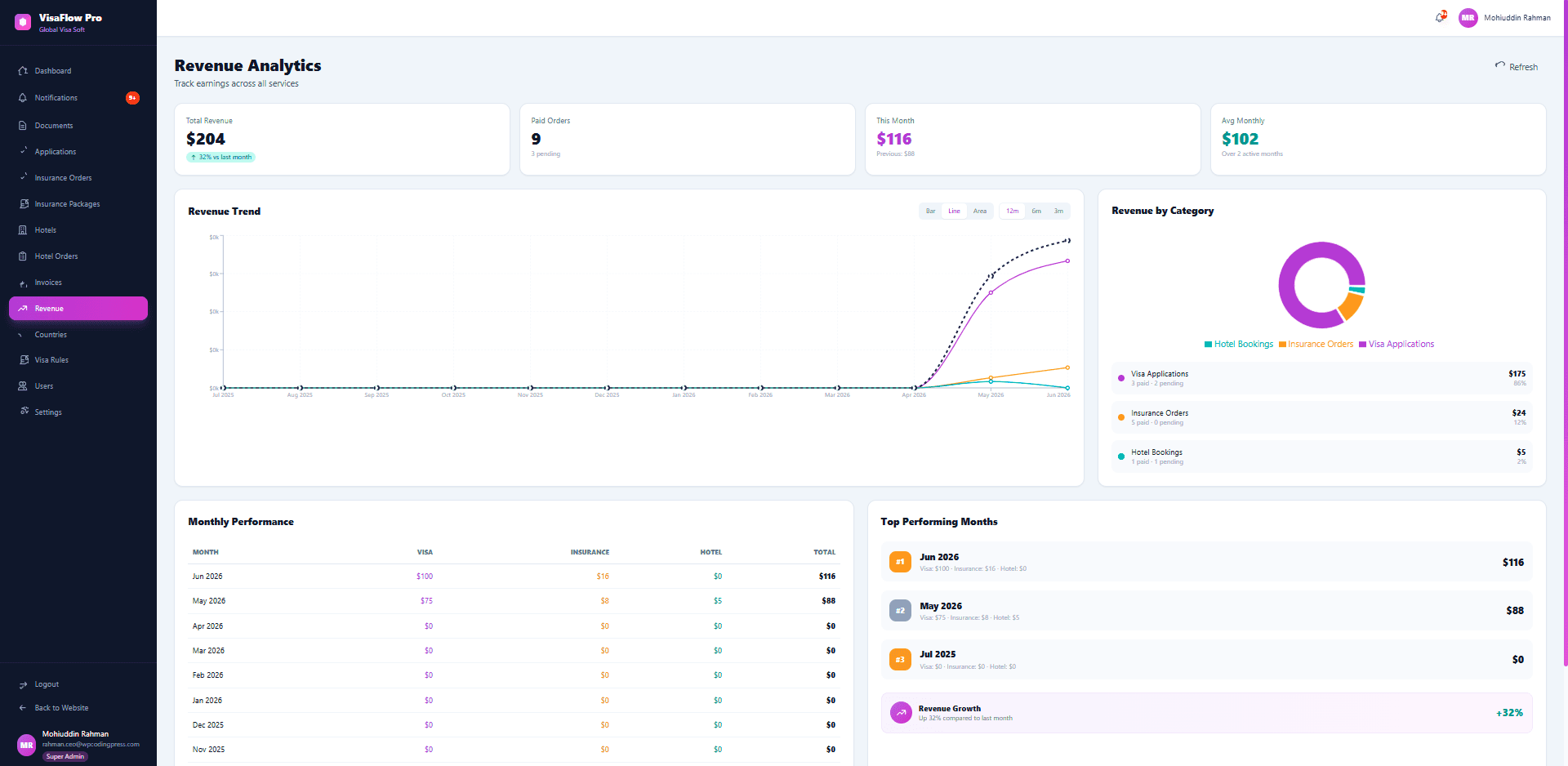Click Back to Website link
The image size is (1568, 766).
(x=61, y=708)
